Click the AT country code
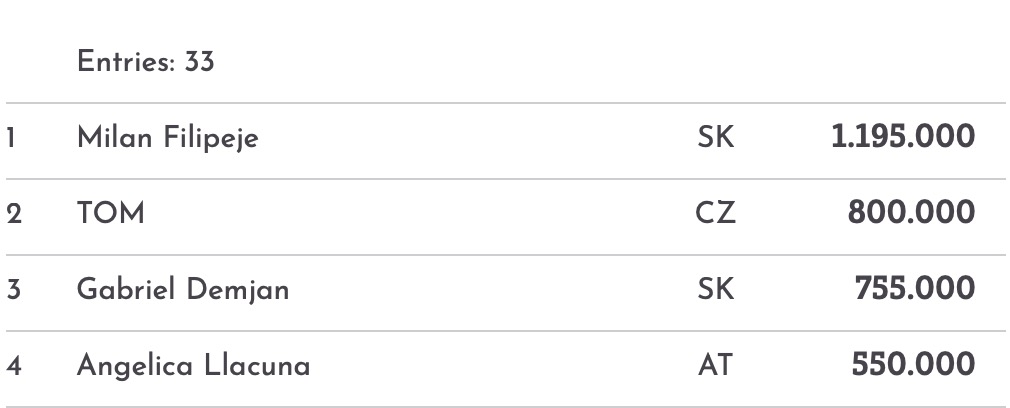The image size is (1010, 408). click(715, 366)
